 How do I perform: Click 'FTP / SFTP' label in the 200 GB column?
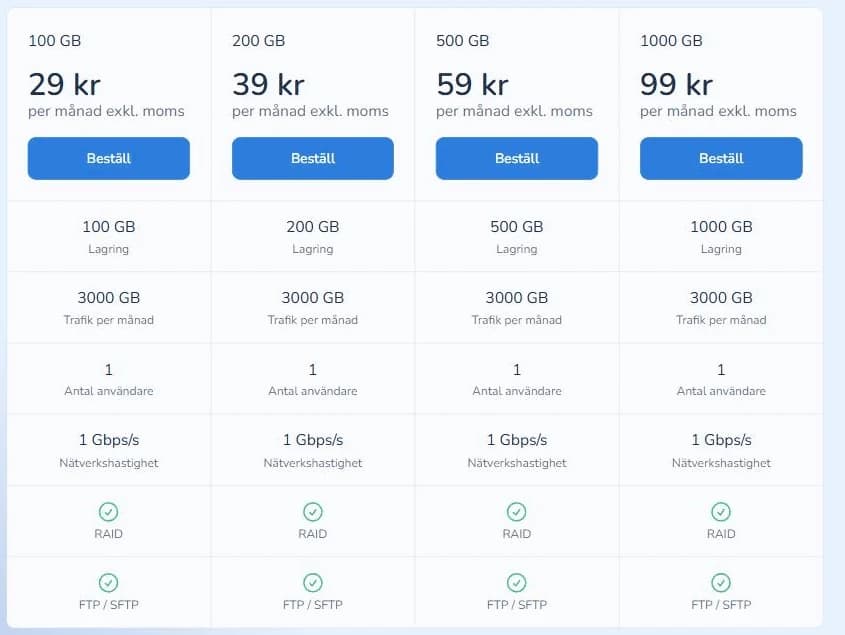click(313, 605)
